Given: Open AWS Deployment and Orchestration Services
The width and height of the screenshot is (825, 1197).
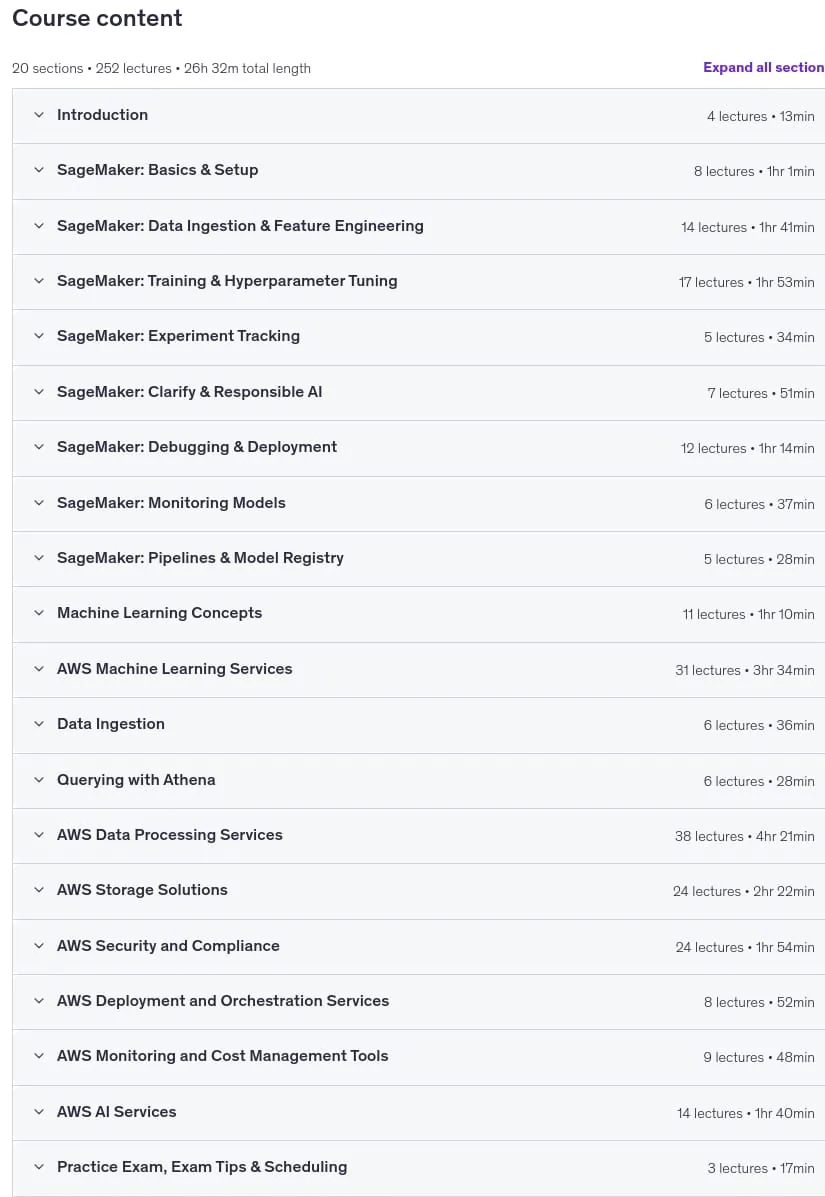Looking at the screenshot, I should coord(418,1002).
